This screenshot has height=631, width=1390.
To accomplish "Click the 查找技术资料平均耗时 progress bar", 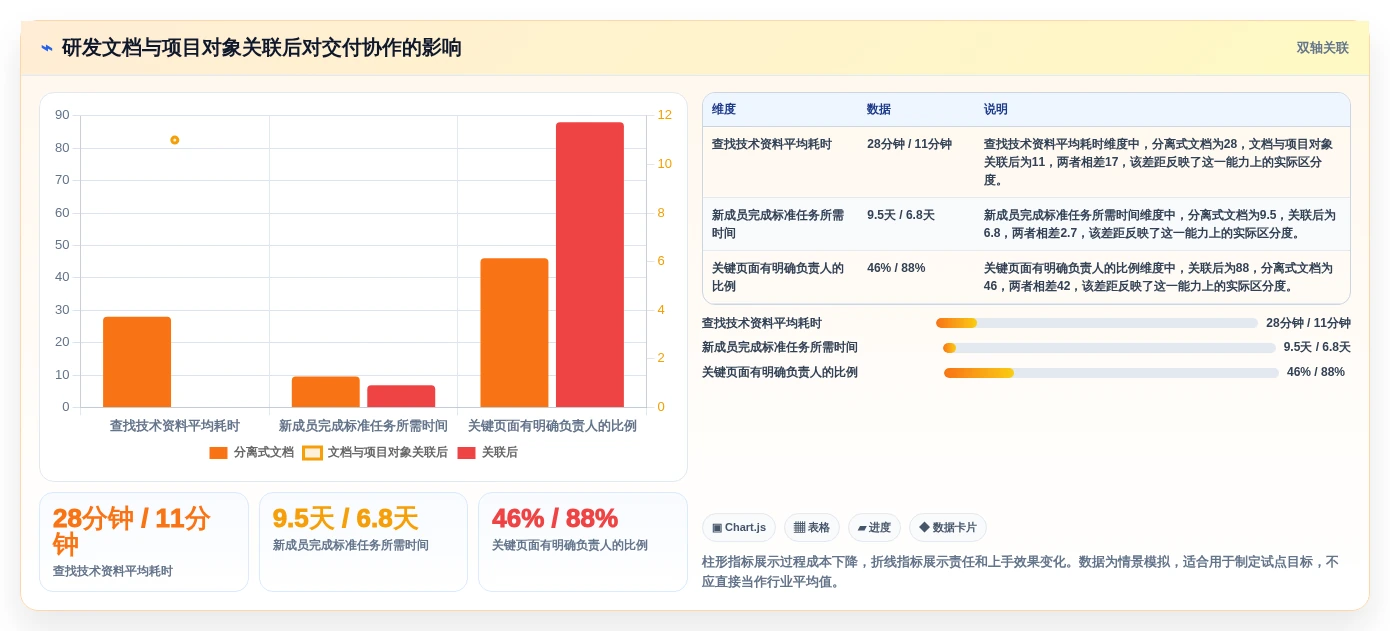I will tap(1097, 323).
